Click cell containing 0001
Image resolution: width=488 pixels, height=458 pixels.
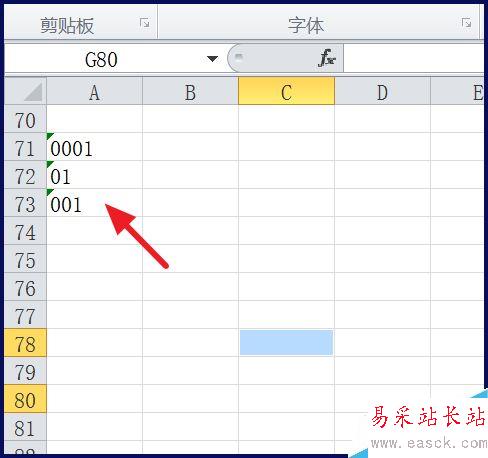(95, 147)
